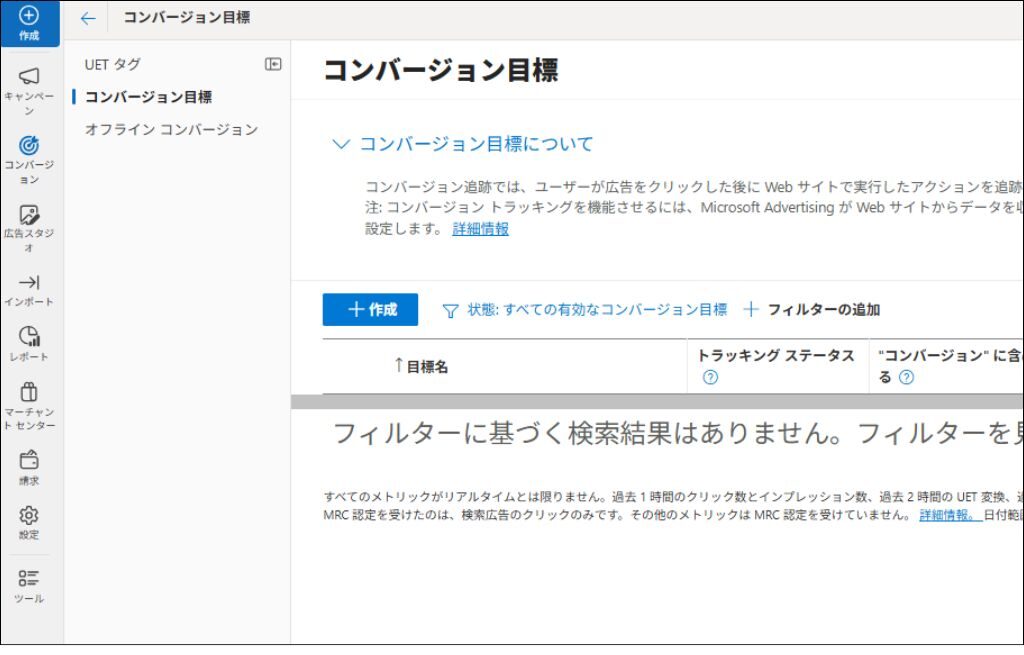Click the 'フィルターに基づく検索結果はありません' message
The height and width of the screenshot is (655, 1024).
[x=586, y=433]
